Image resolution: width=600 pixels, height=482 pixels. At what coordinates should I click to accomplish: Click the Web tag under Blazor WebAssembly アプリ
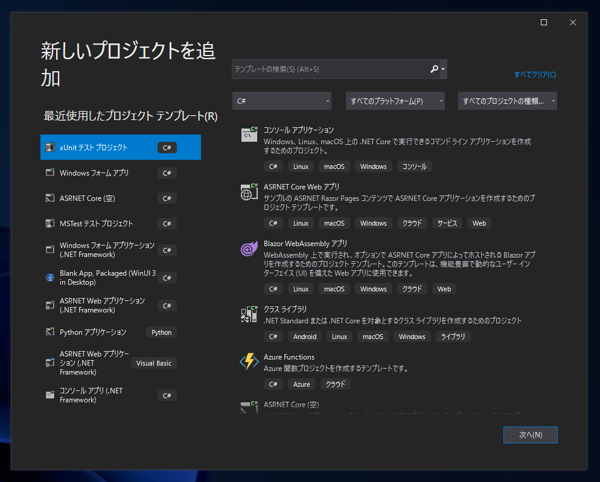point(444,289)
